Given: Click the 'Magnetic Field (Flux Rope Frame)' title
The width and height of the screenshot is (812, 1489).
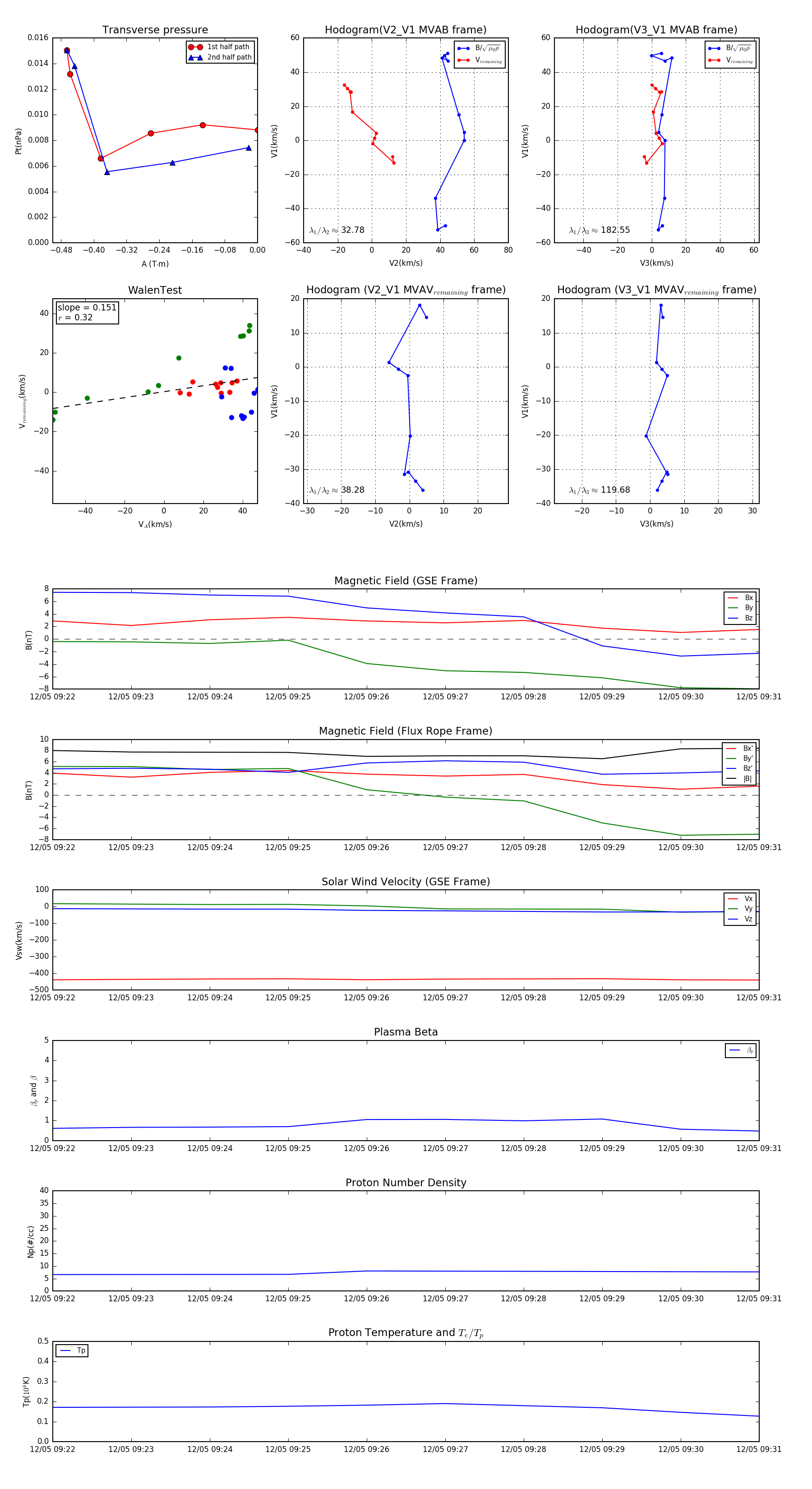Looking at the screenshot, I should [x=406, y=731].
